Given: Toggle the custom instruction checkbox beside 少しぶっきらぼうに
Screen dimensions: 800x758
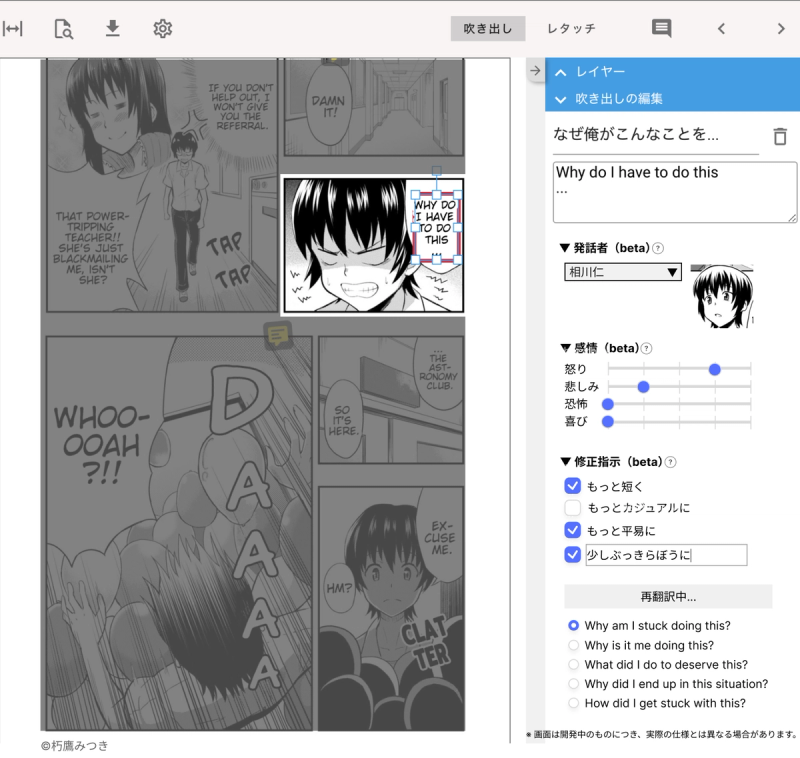Looking at the screenshot, I should (x=572, y=554).
